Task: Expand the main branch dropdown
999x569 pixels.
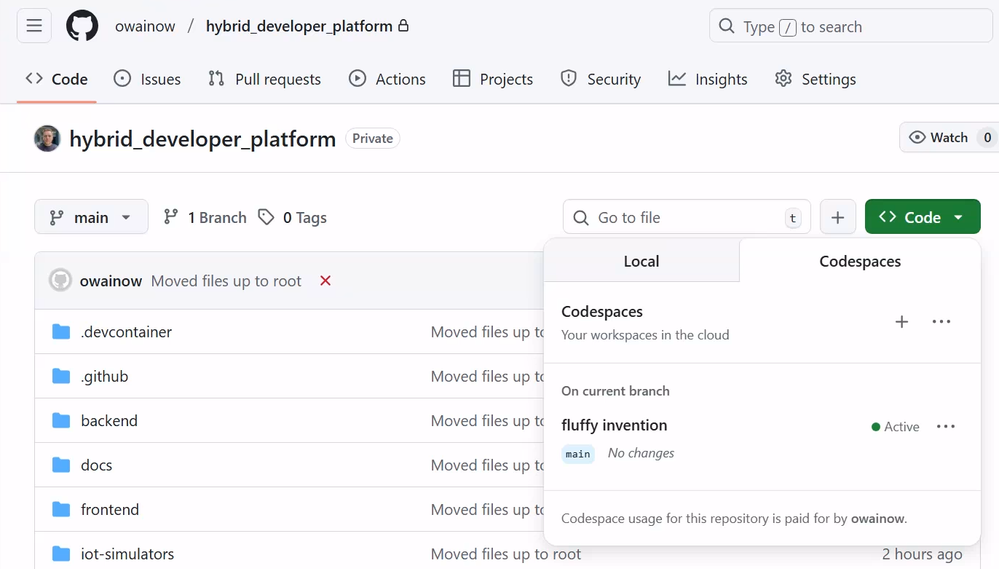Action: coord(91,217)
